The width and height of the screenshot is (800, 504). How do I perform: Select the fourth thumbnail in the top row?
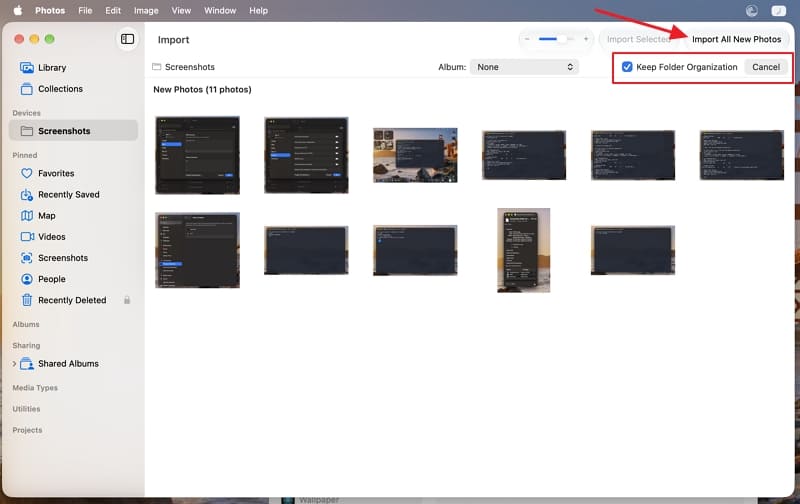click(x=524, y=155)
